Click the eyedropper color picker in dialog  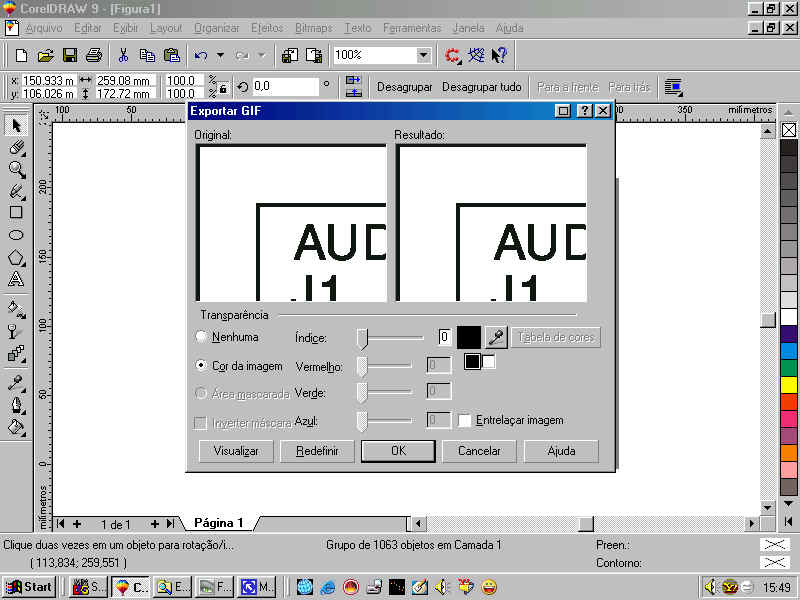click(496, 337)
